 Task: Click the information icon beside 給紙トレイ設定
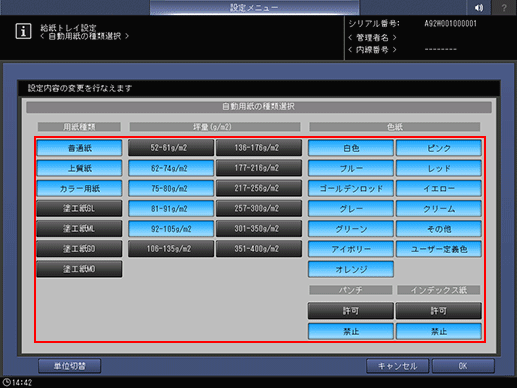[x=23, y=31]
